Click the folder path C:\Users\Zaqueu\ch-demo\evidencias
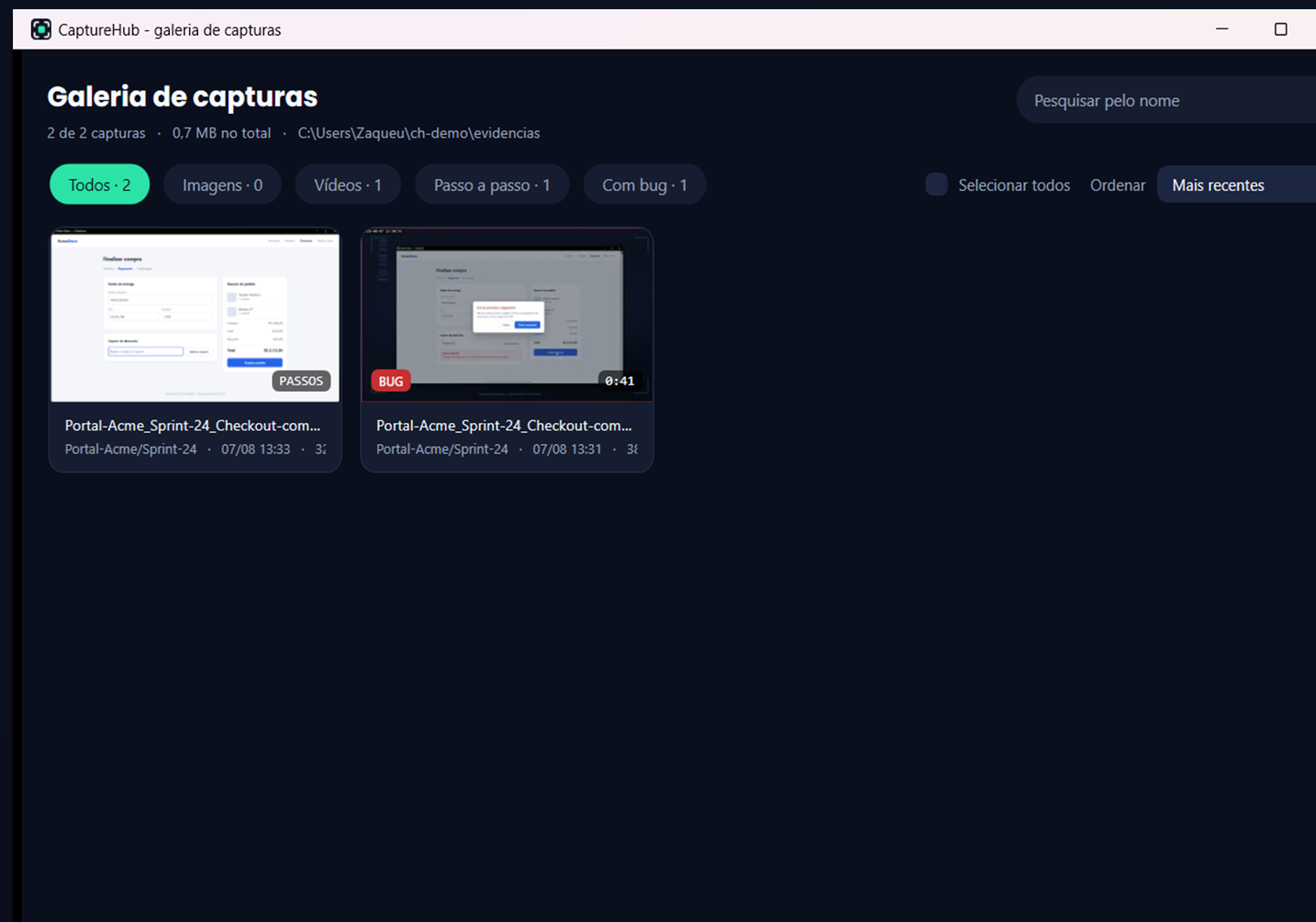The image size is (1316, 922). pyautogui.click(x=418, y=133)
